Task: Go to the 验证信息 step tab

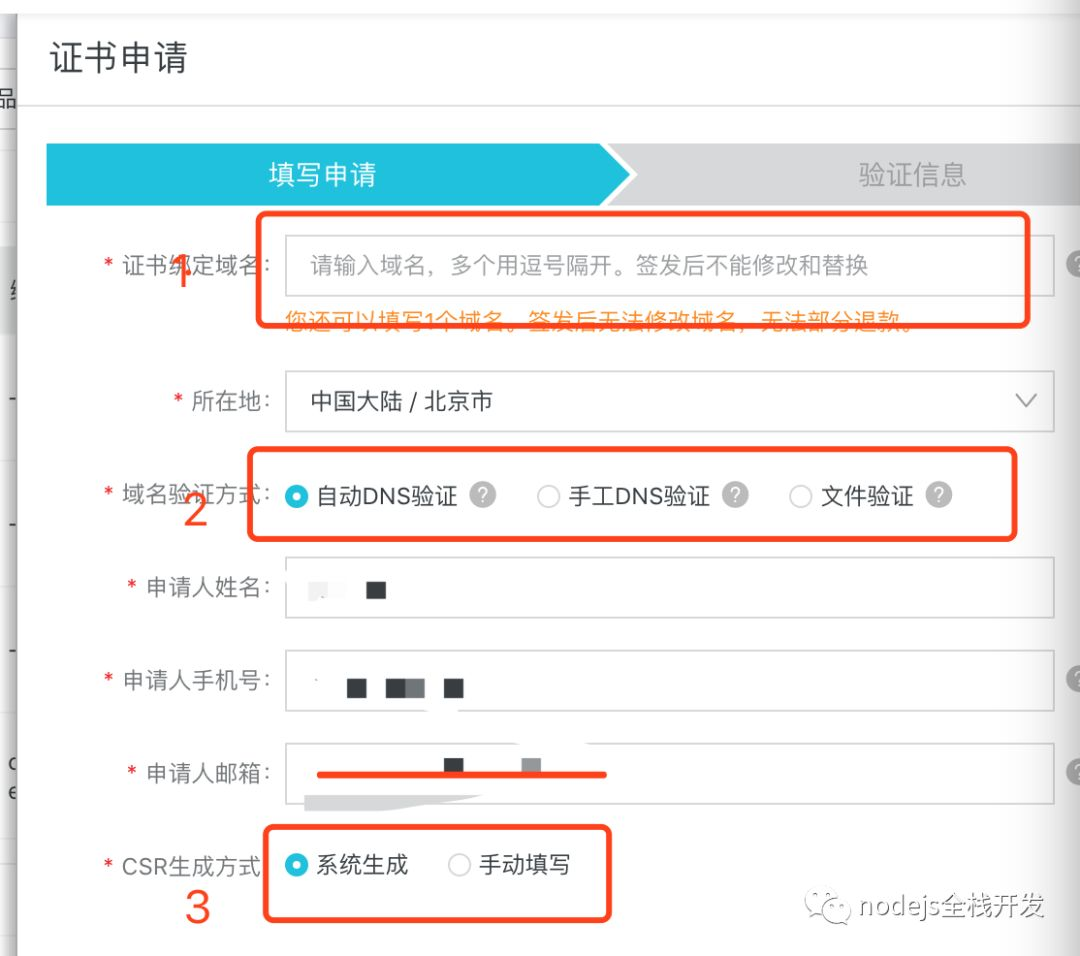Action: [x=910, y=175]
